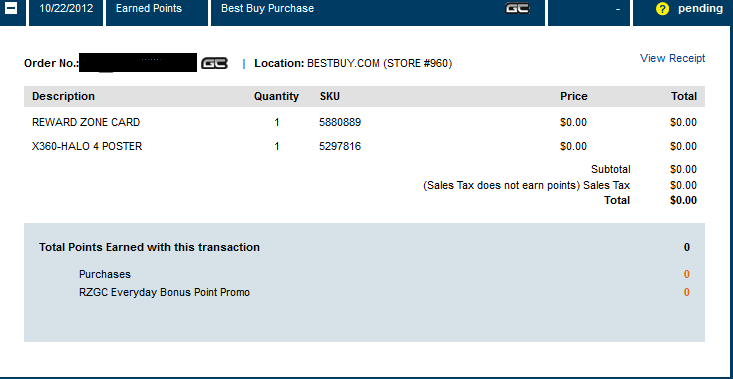Select the REWARD ZONE CARD item

coord(86,122)
